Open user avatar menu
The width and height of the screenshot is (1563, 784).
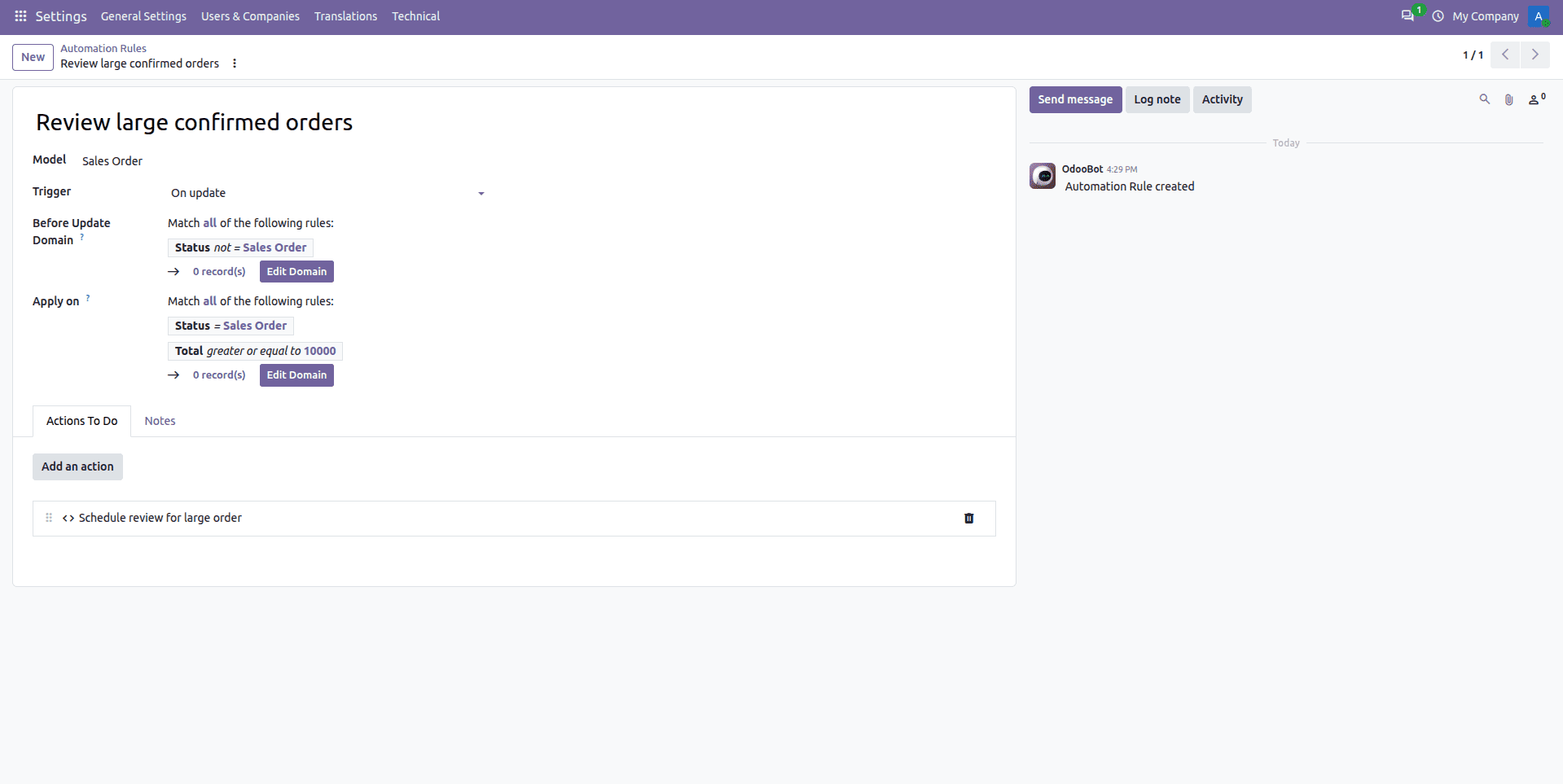tap(1539, 16)
